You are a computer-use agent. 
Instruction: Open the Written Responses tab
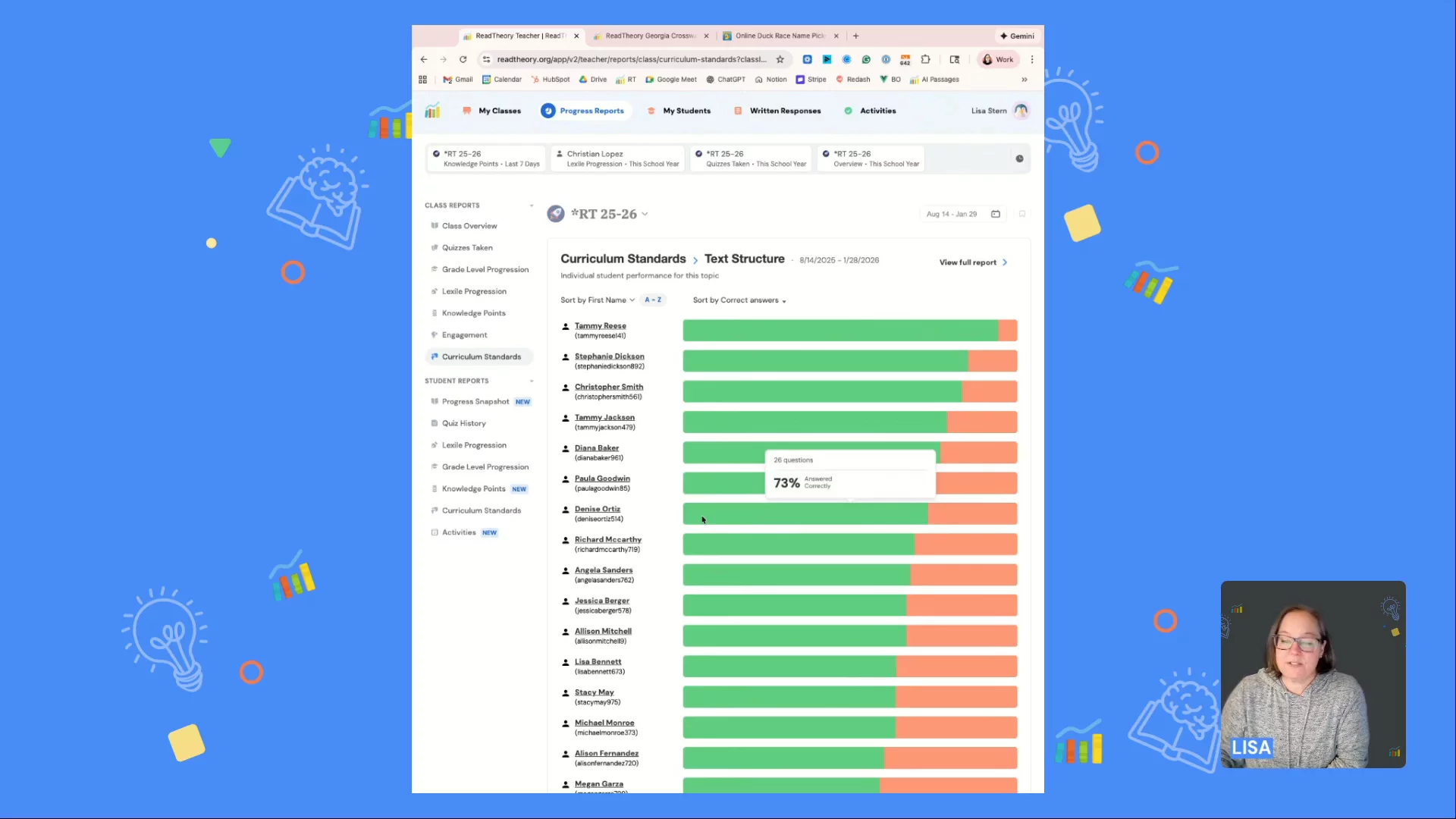(784, 111)
